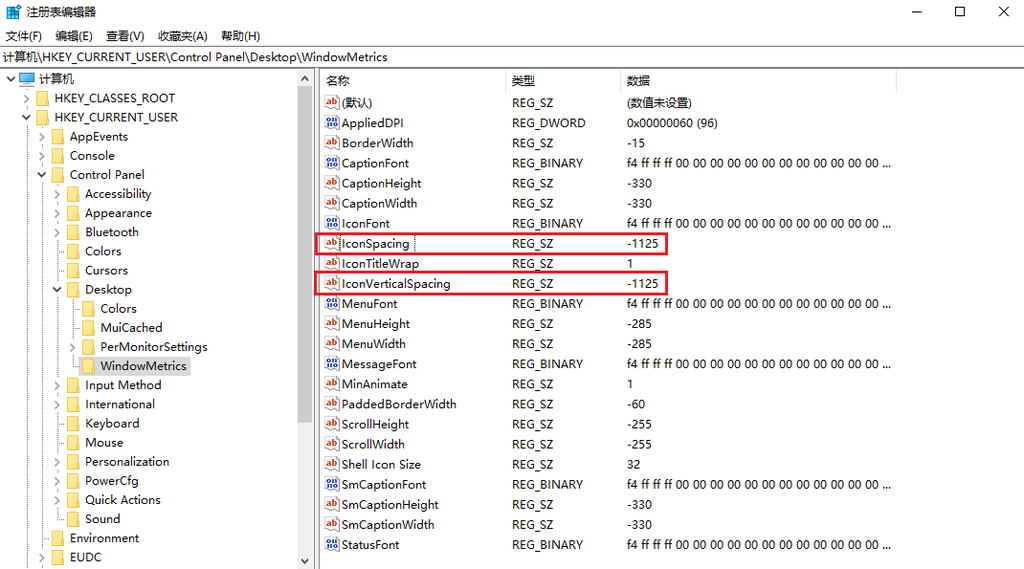Viewport: 1024px width, 569px height.
Task: Click the registry path address bar
Action: (512, 57)
